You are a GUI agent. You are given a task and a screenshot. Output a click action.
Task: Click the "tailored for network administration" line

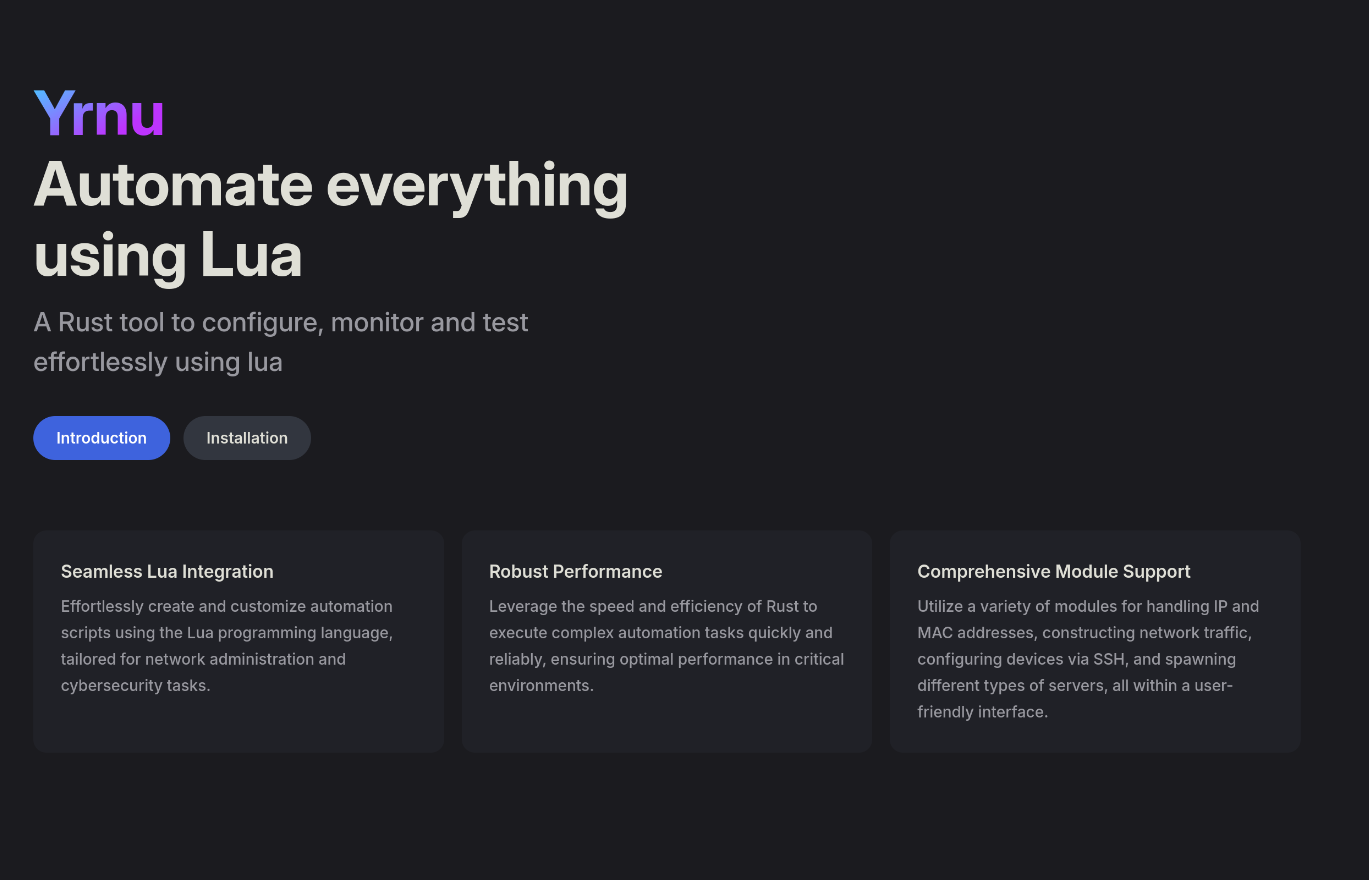coord(203,659)
